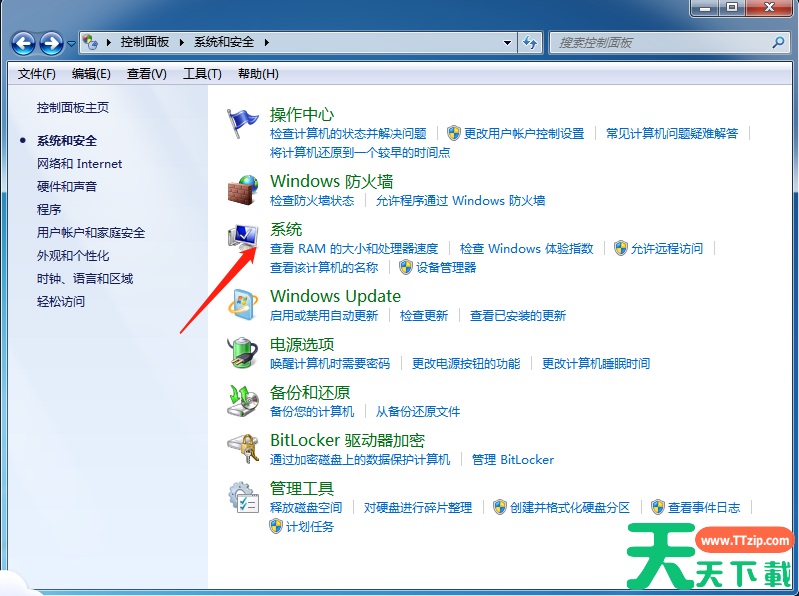Click 查看 RAM 的大小和处理器速度
Image resolution: width=799 pixels, height=596 pixels.
(x=354, y=249)
